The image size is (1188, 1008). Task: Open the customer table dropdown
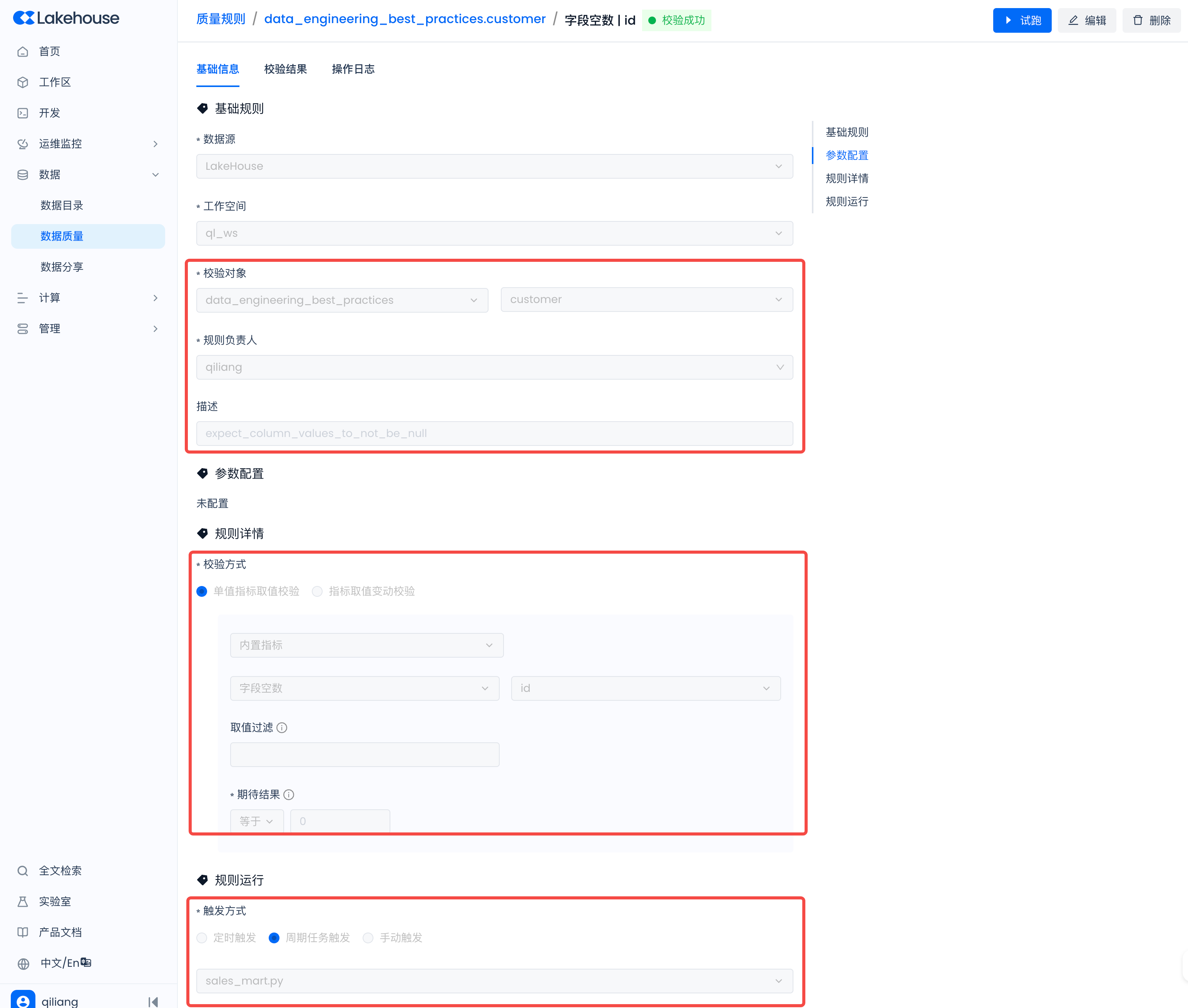click(x=646, y=300)
